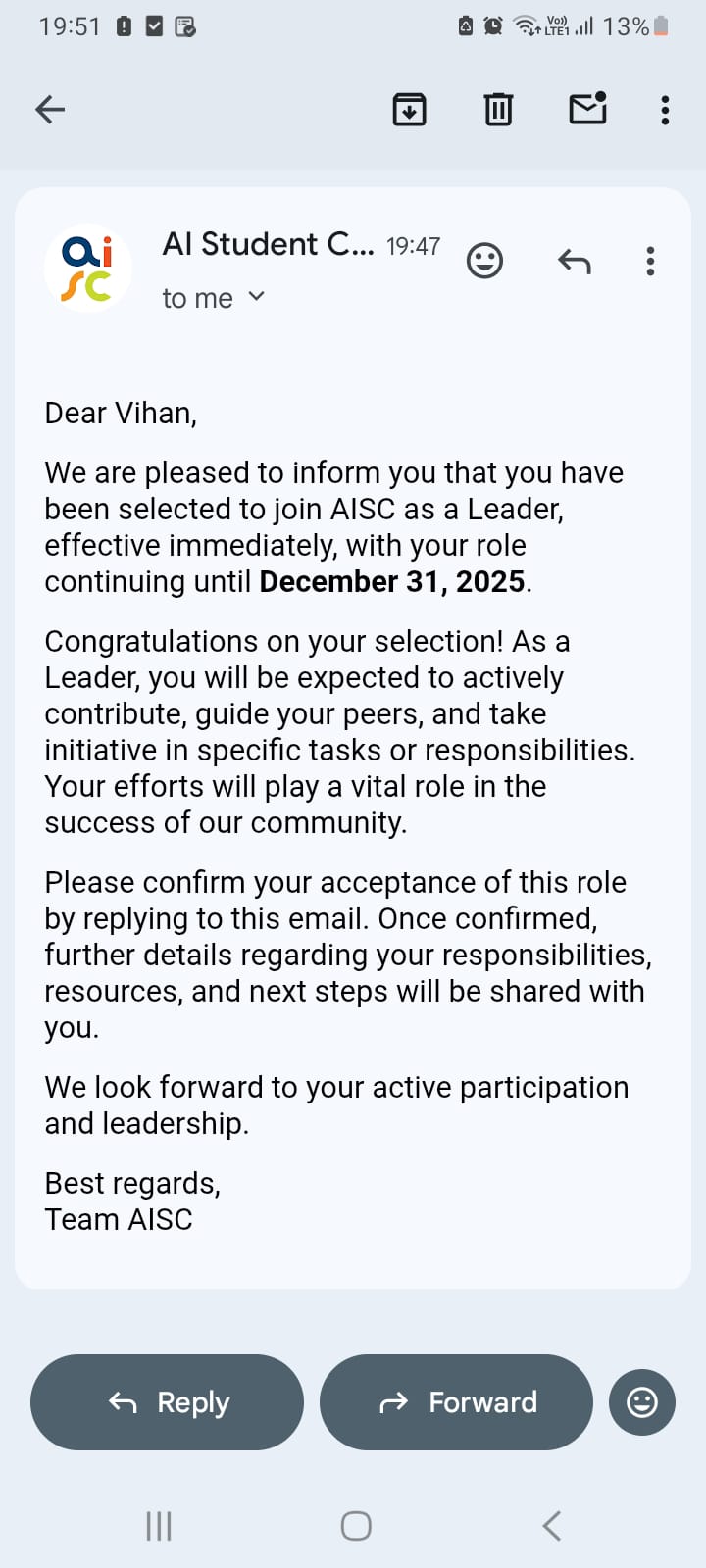Delete this email with trash icon
Image resolution: width=706 pixels, height=1568 pixels.
click(x=498, y=109)
